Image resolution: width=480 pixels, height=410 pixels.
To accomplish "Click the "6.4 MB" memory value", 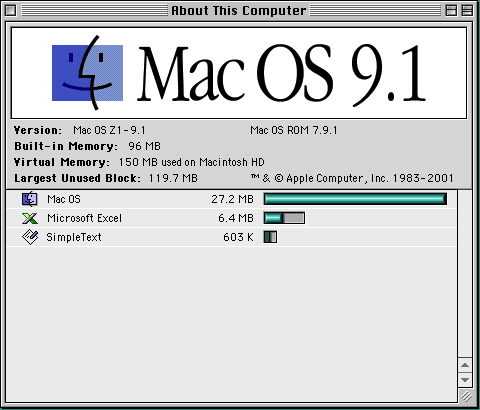I will pyautogui.click(x=236, y=218).
